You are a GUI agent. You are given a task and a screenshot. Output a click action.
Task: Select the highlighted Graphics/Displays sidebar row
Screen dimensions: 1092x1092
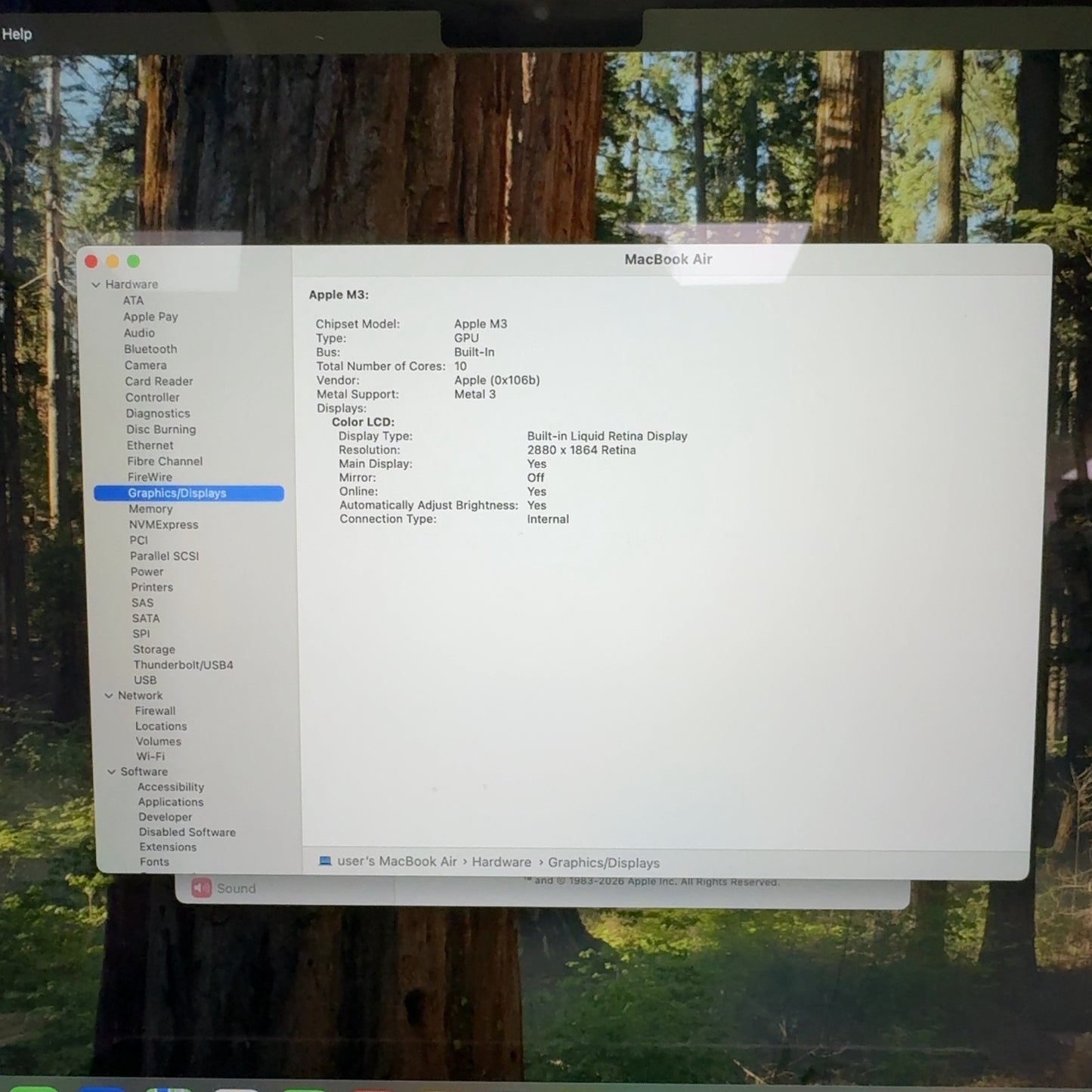(x=189, y=493)
